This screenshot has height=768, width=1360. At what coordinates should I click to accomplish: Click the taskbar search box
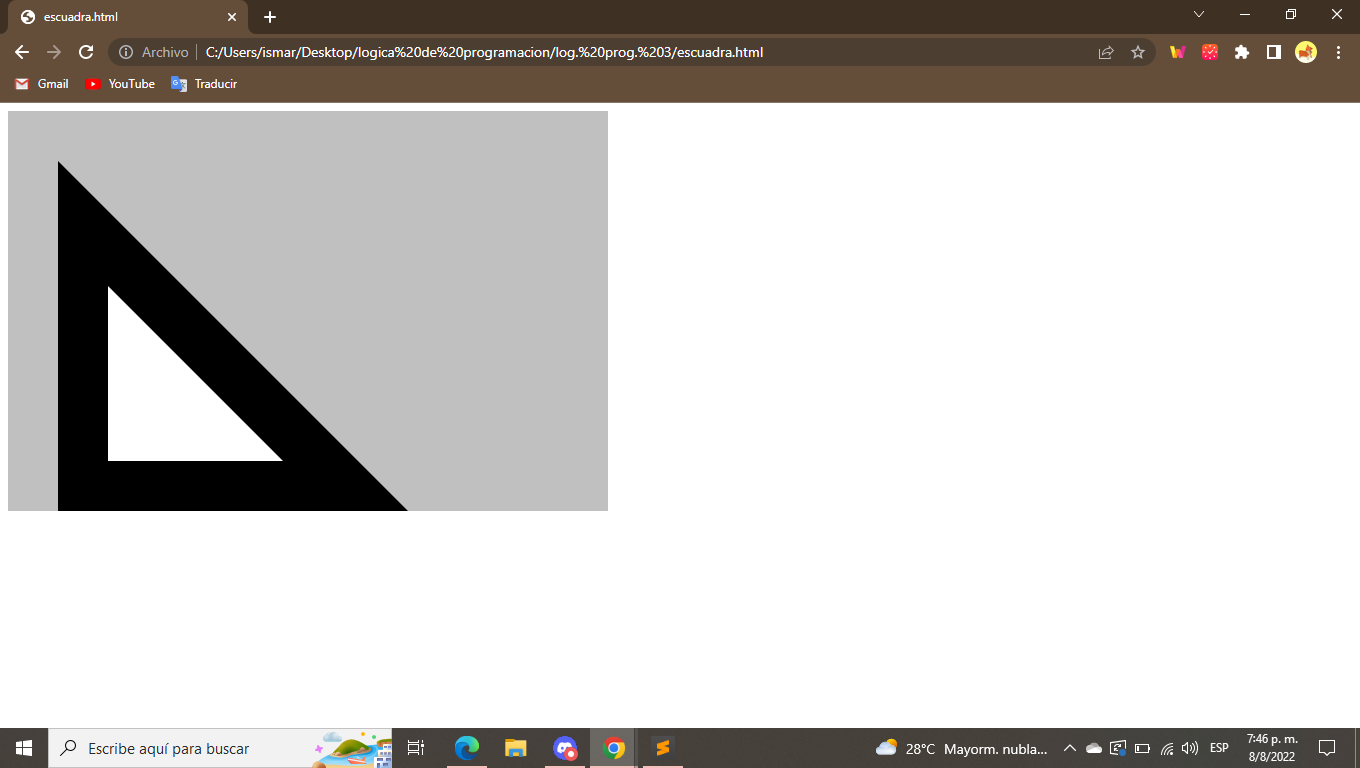coord(220,748)
